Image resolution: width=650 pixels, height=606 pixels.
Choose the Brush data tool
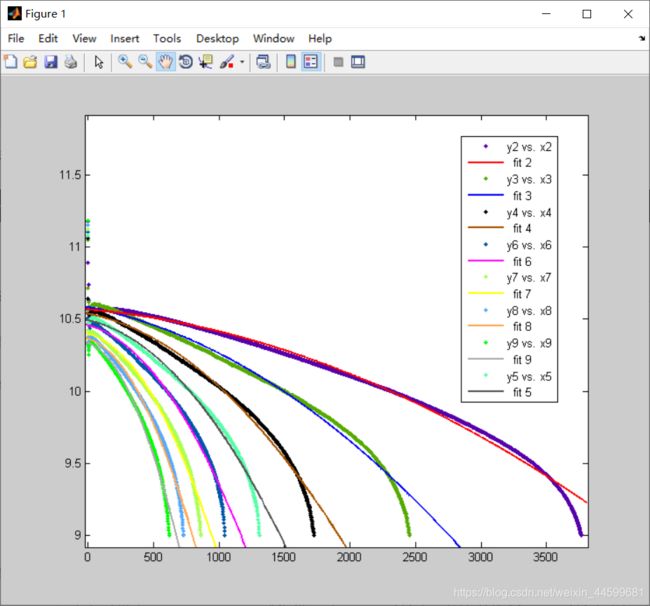tap(226, 62)
